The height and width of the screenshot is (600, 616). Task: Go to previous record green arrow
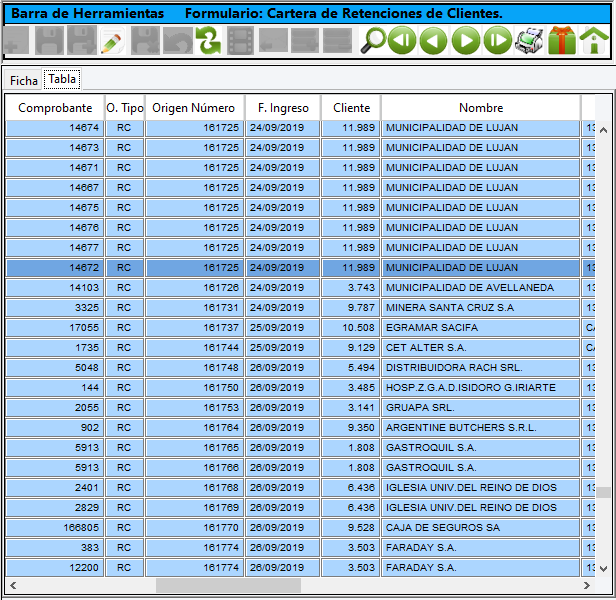click(x=434, y=40)
